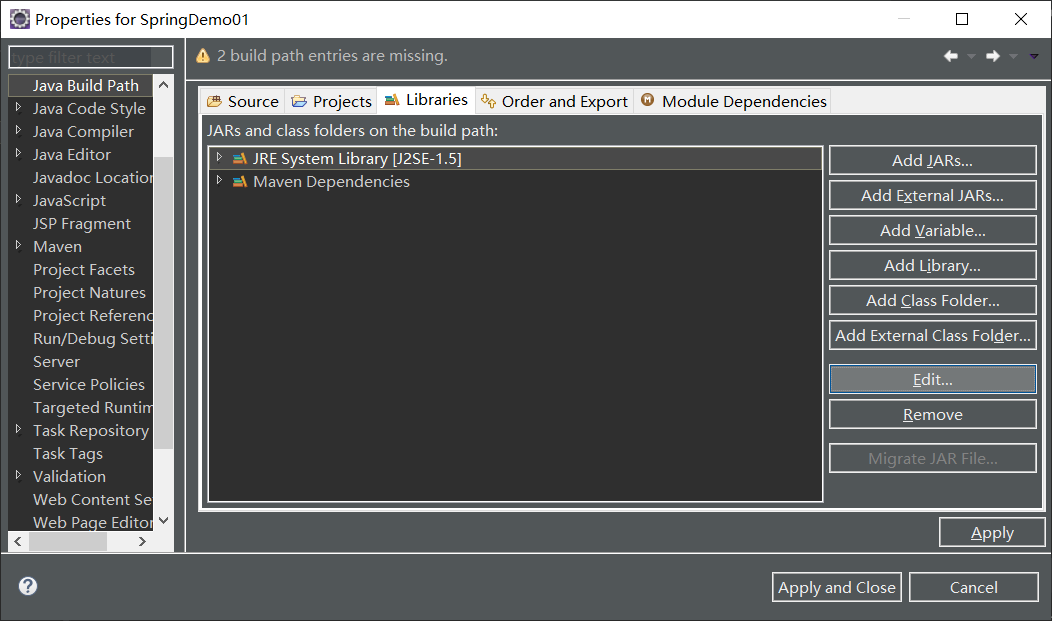1052x621 pixels.
Task: Click the Apply button
Action: click(992, 532)
